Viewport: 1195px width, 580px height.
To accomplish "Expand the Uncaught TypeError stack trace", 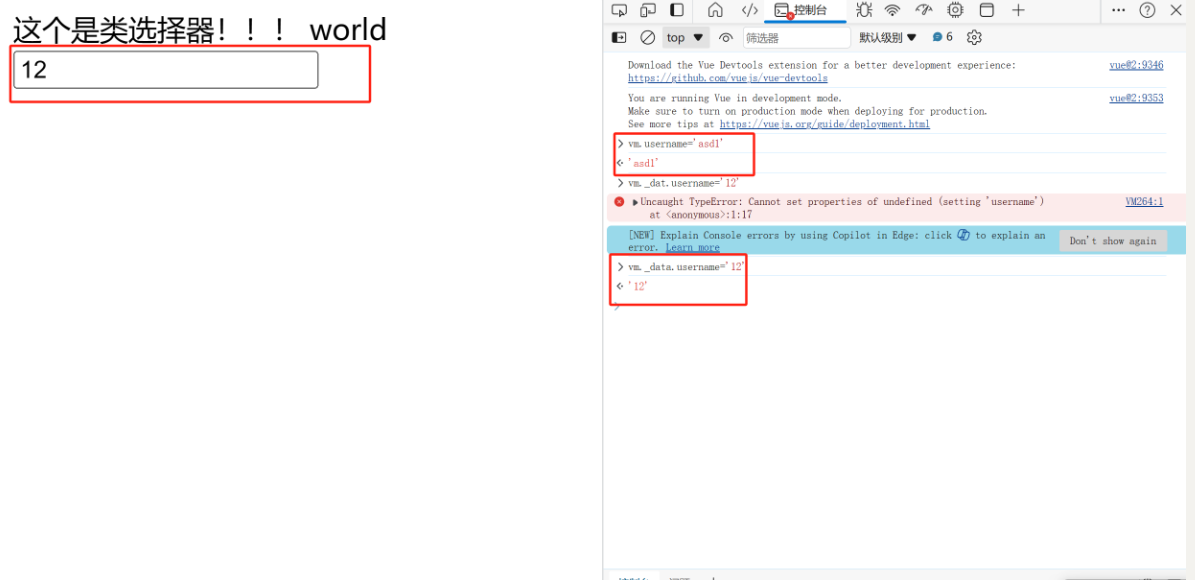I will 636,202.
